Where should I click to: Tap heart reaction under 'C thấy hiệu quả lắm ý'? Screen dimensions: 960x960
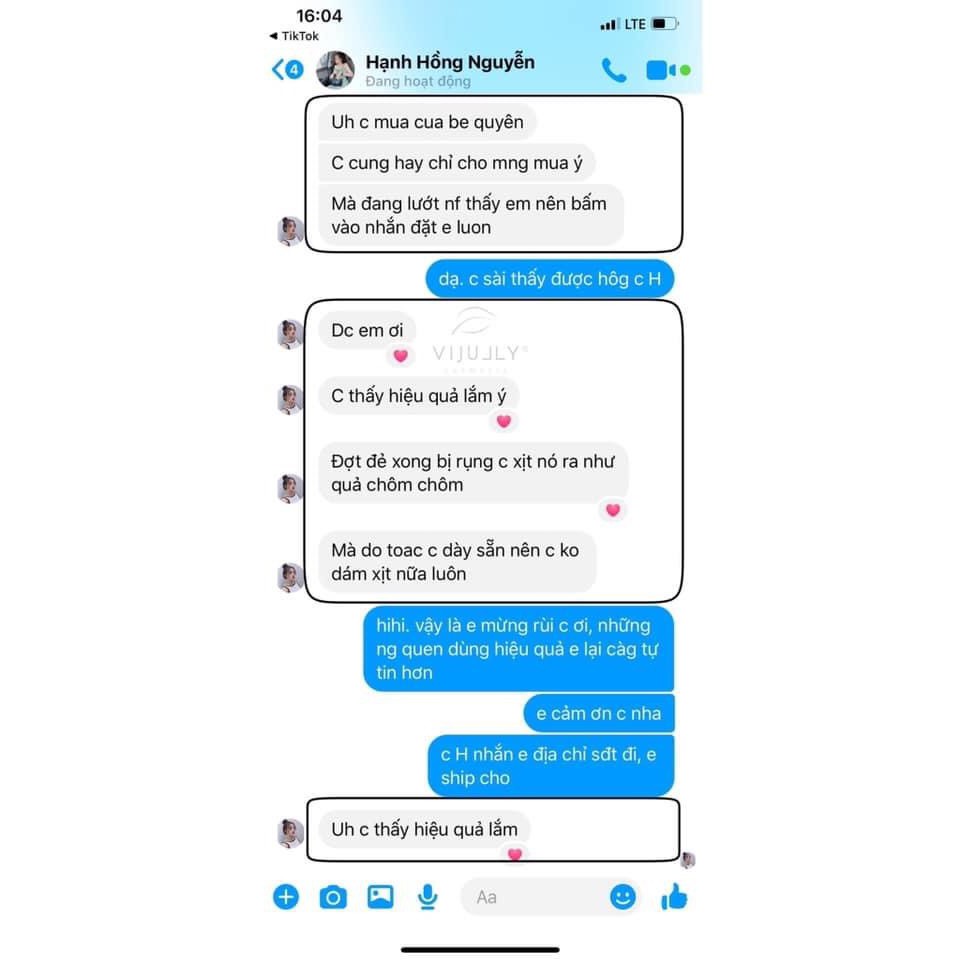point(504,421)
